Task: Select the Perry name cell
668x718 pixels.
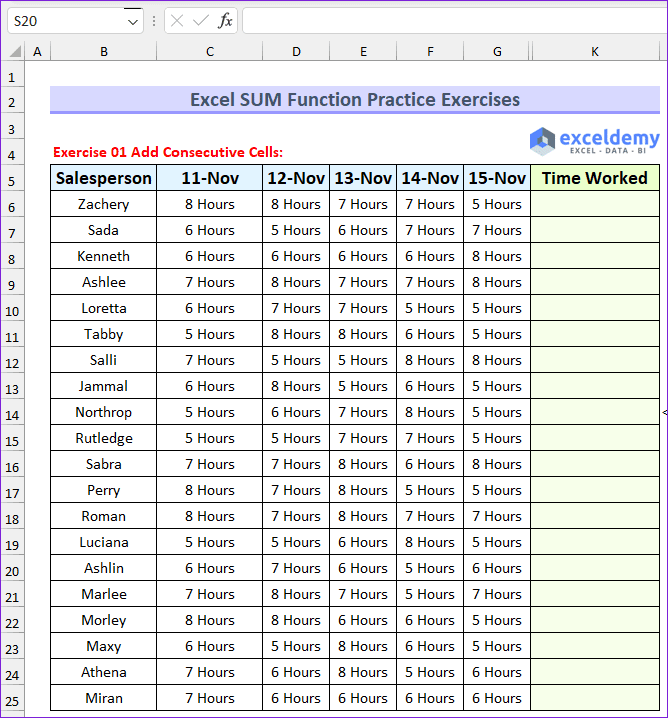Action: point(103,490)
